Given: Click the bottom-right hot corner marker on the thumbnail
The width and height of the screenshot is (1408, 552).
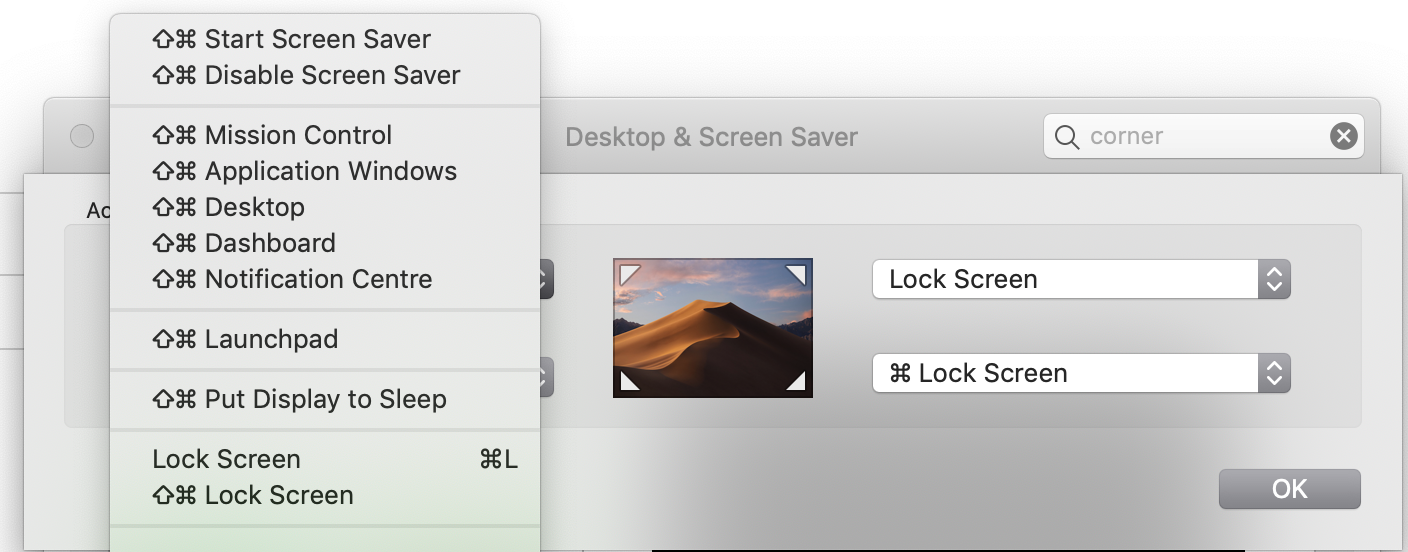Looking at the screenshot, I should (796, 381).
